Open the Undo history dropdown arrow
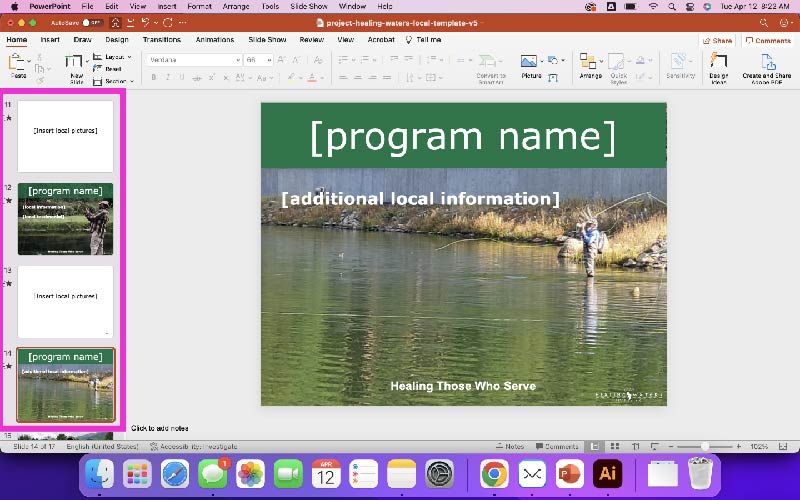Image resolution: width=800 pixels, height=500 pixels. (x=156, y=22)
